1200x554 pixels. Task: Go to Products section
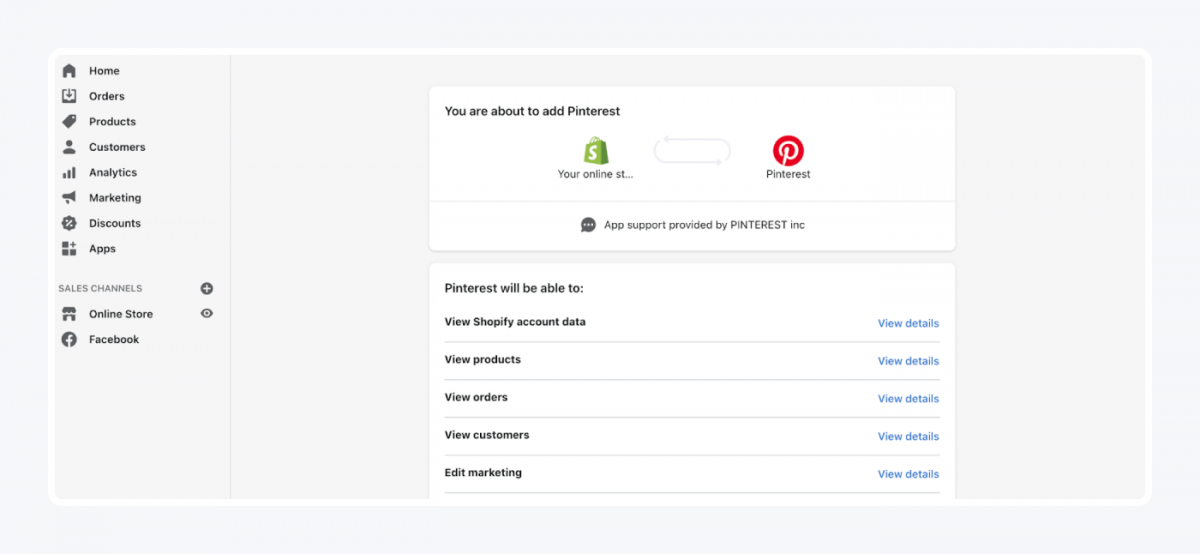click(112, 122)
